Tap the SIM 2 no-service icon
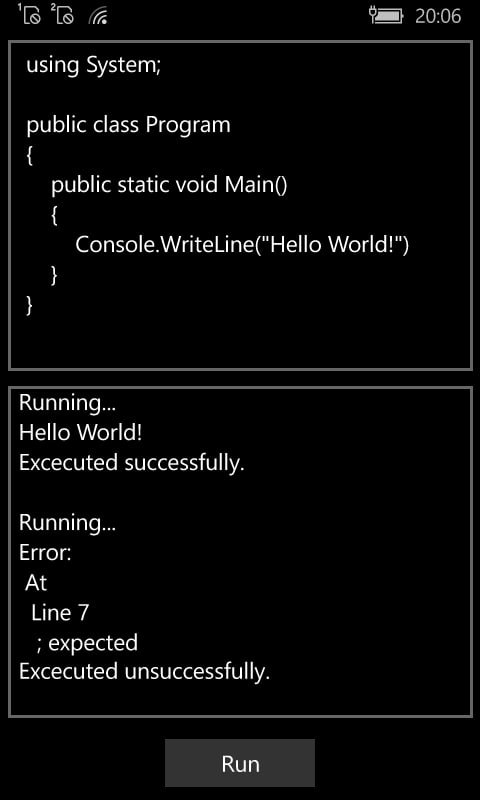This screenshot has width=480, height=800. [62, 14]
